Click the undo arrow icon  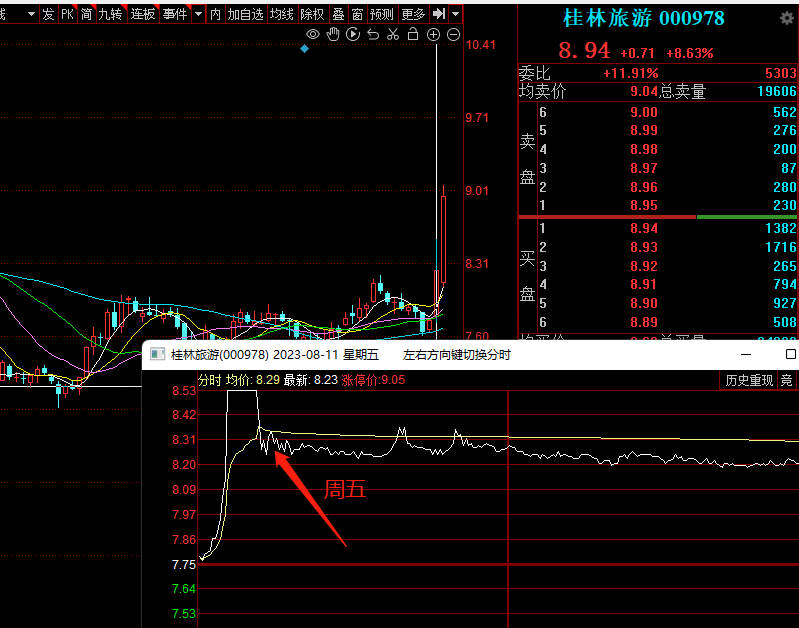tap(373, 35)
